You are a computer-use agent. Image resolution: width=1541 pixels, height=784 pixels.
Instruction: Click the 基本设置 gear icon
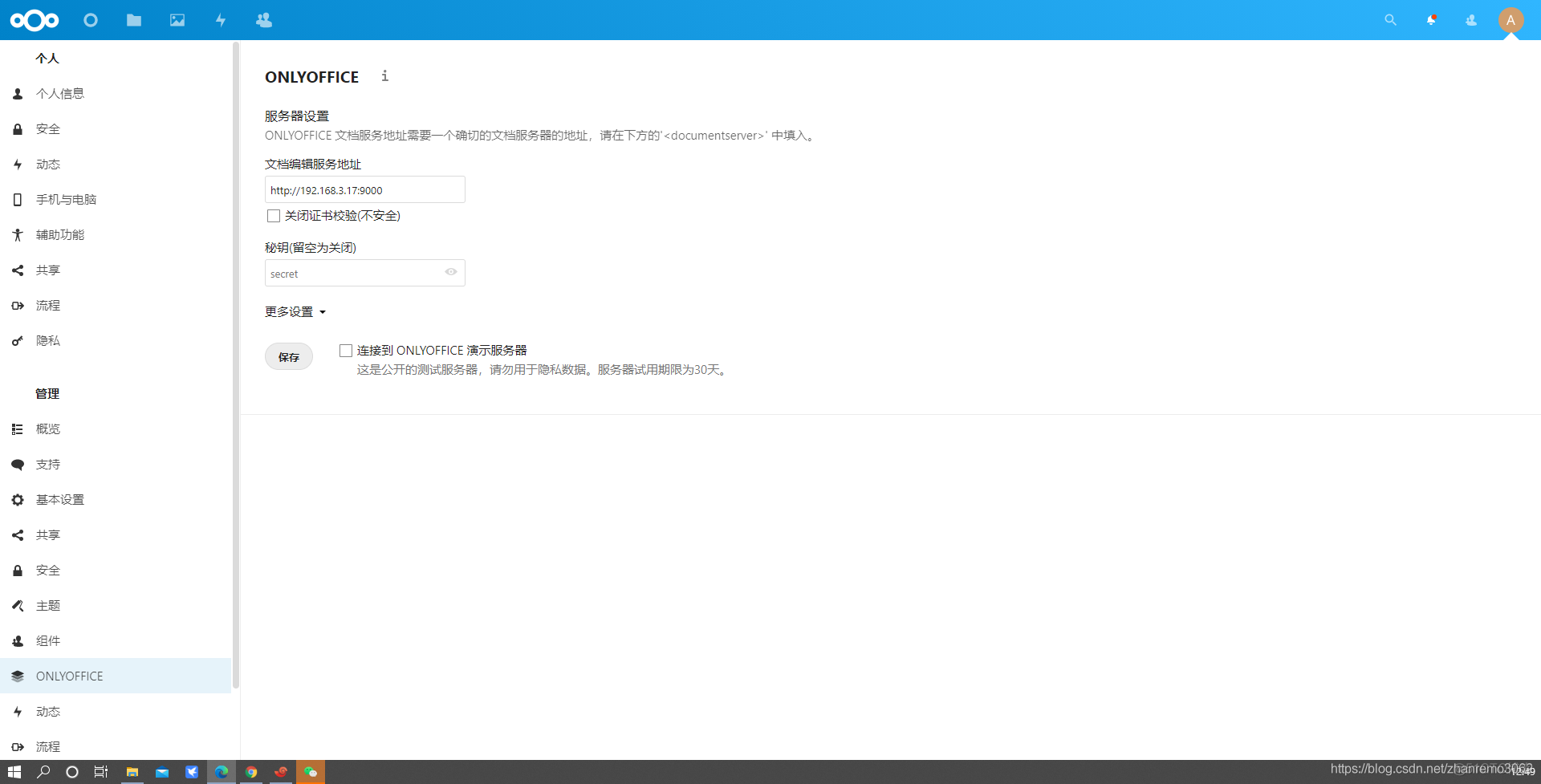(18, 500)
